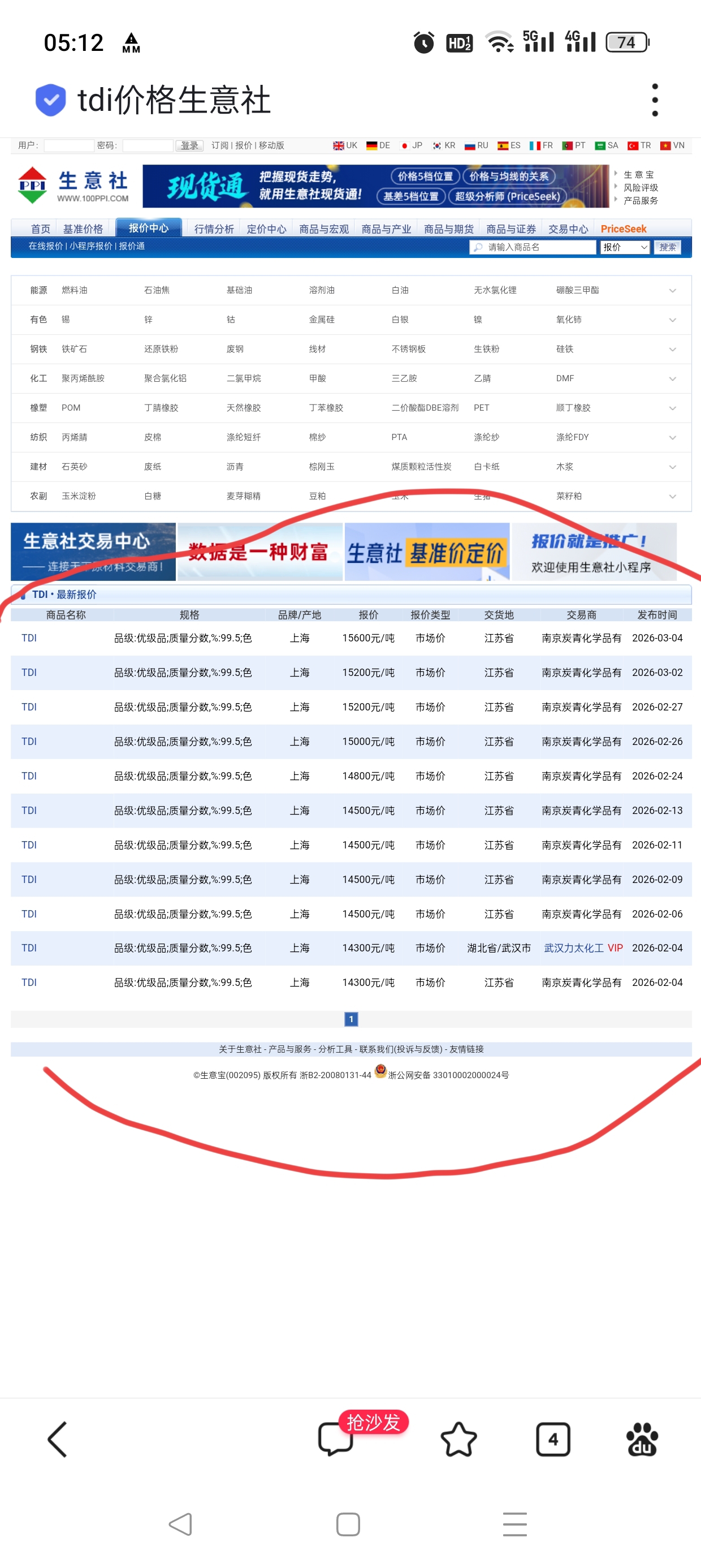Open 武汉力太化工 VIP trader link

click(x=583, y=947)
